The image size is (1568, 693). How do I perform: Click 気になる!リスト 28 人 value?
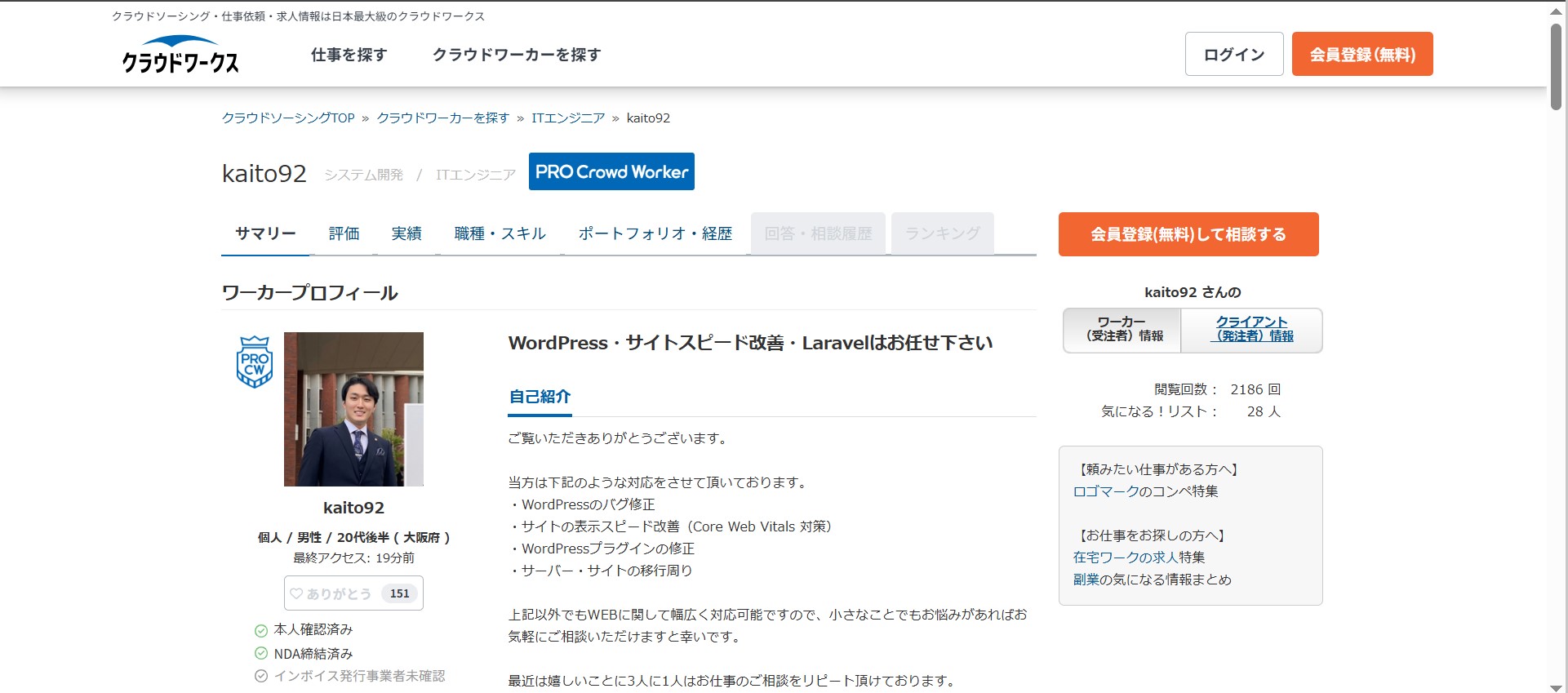pos(1264,411)
